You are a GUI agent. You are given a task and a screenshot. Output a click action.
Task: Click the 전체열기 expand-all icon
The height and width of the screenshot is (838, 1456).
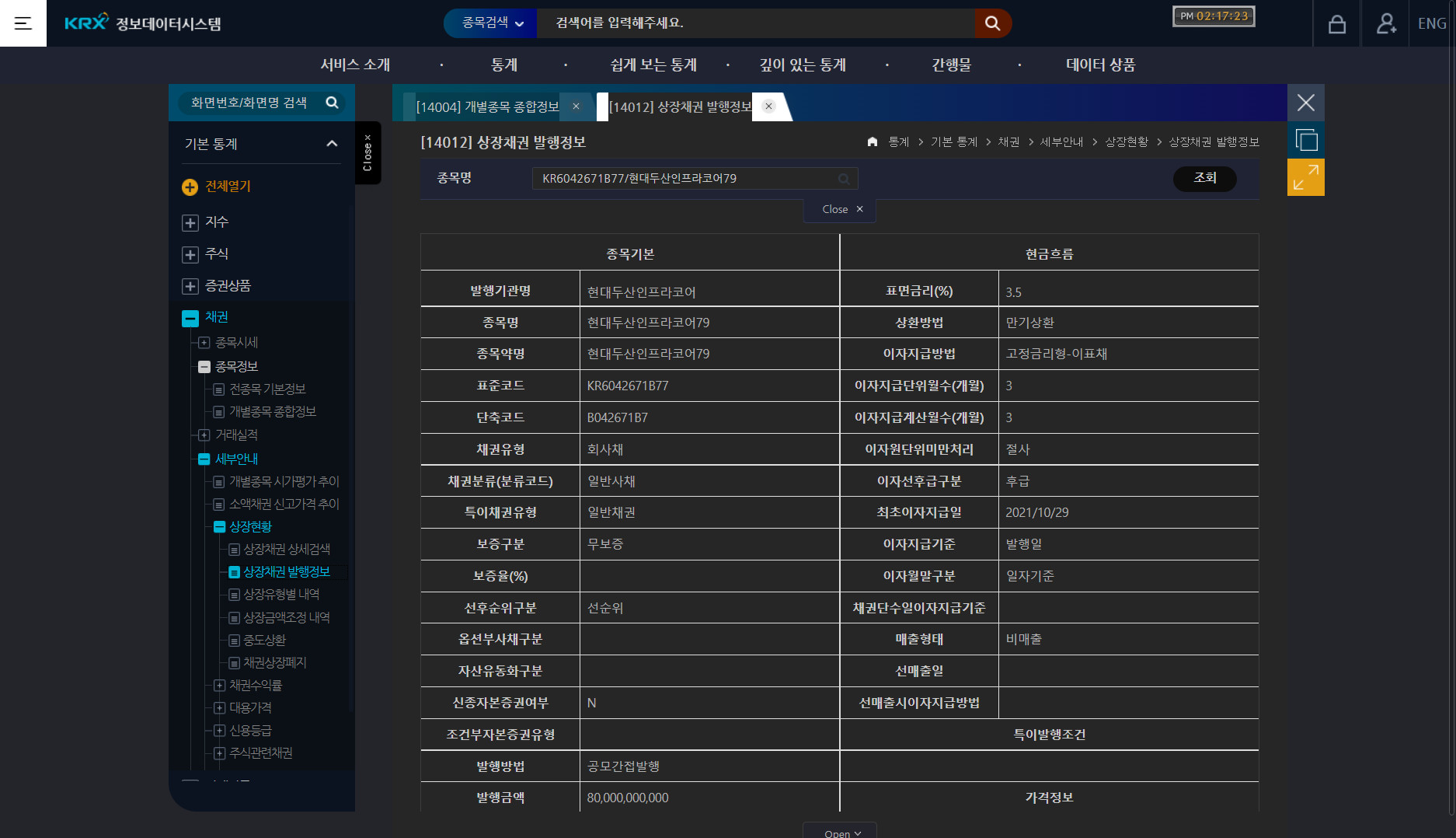click(190, 187)
